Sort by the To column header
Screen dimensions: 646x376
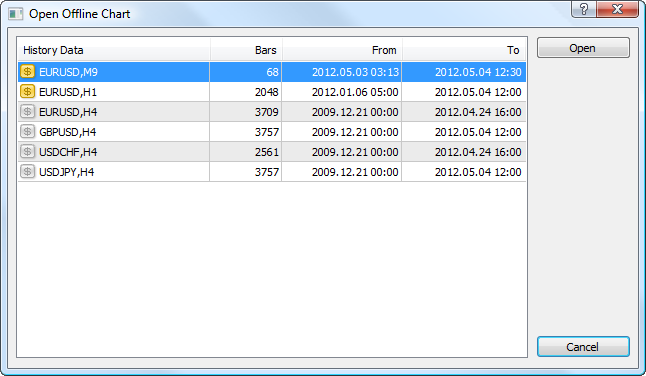pyautogui.click(x=464, y=50)
